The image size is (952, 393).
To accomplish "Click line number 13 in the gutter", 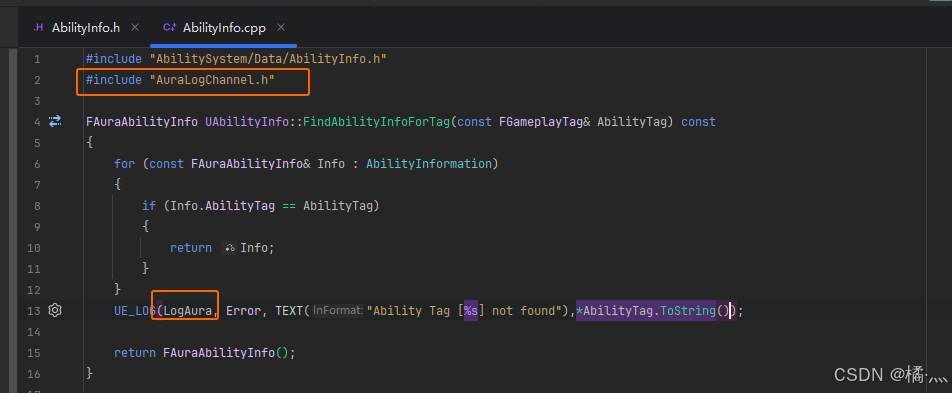I will pos(34,311).
